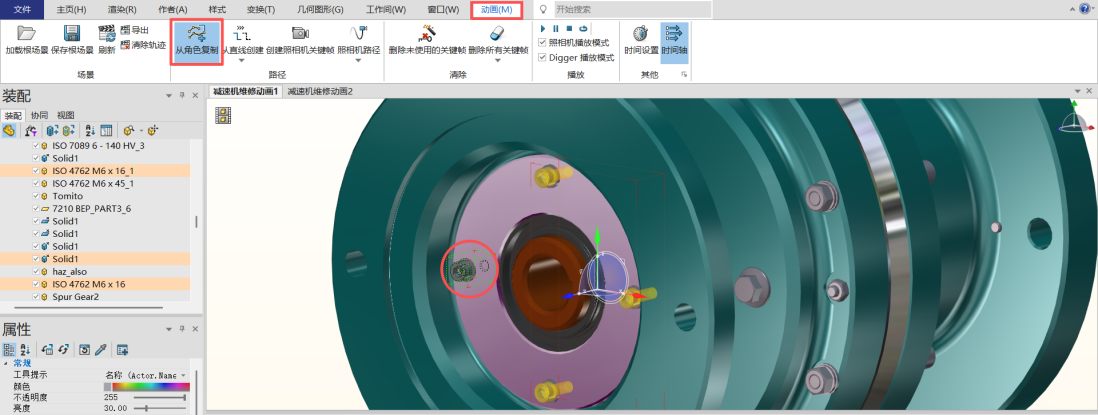
Task: Open the 装配 panel options dropdown arrow
Action: (169, 96)
